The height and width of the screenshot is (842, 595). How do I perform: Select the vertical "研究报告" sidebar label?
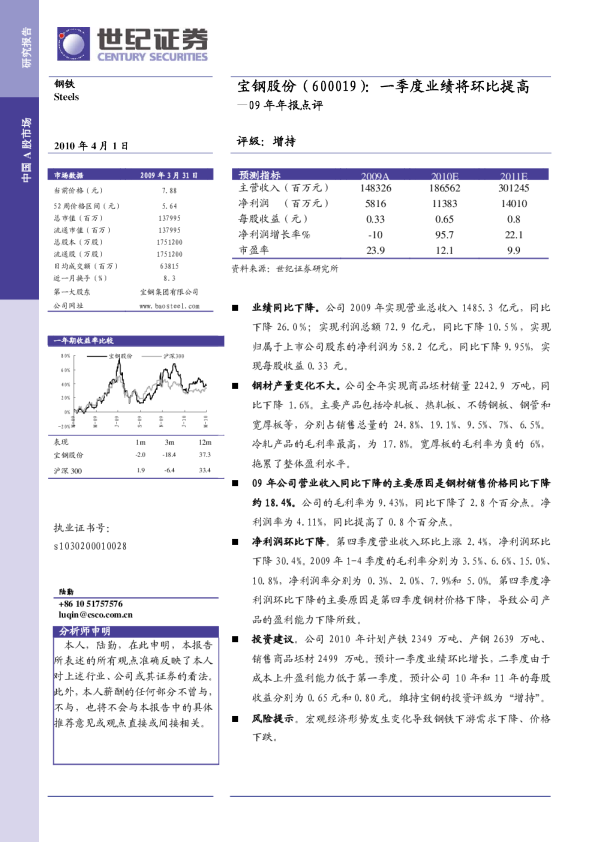tap(26, 48)
